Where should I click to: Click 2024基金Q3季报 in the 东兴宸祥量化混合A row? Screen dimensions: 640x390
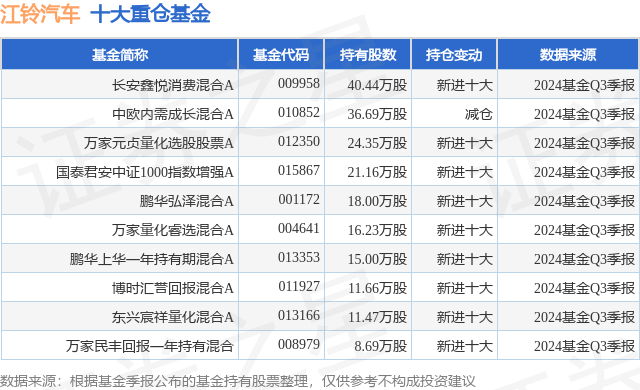pos(584,317)
